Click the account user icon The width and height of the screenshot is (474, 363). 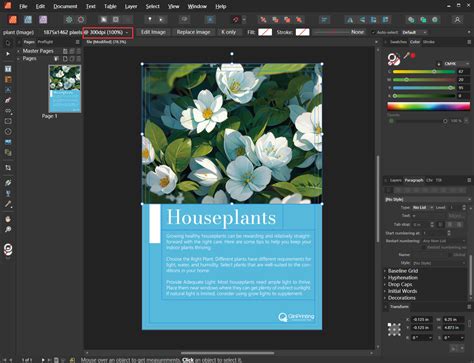(457, 20)
